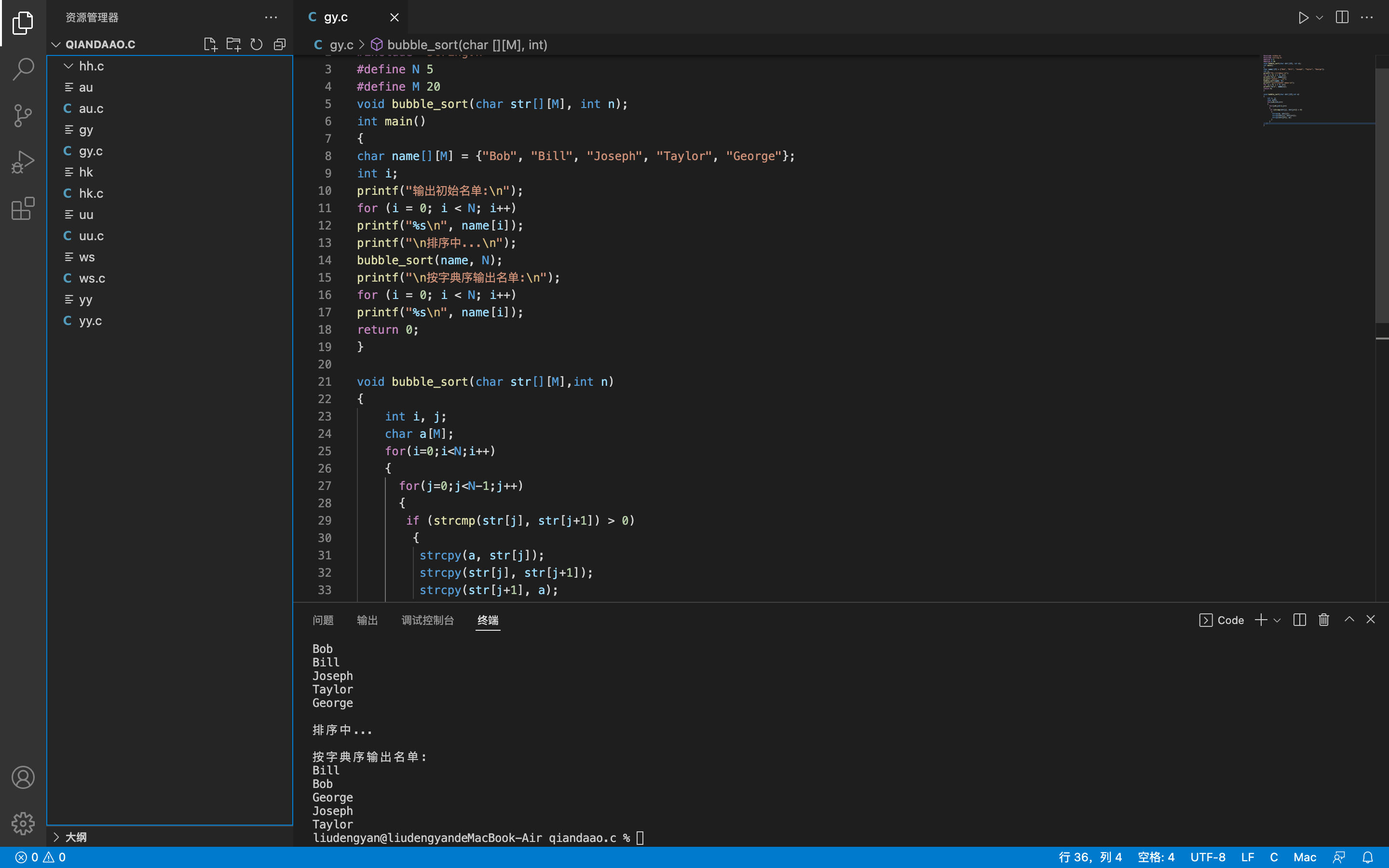Refresh the explorer file list

[257, 44]
